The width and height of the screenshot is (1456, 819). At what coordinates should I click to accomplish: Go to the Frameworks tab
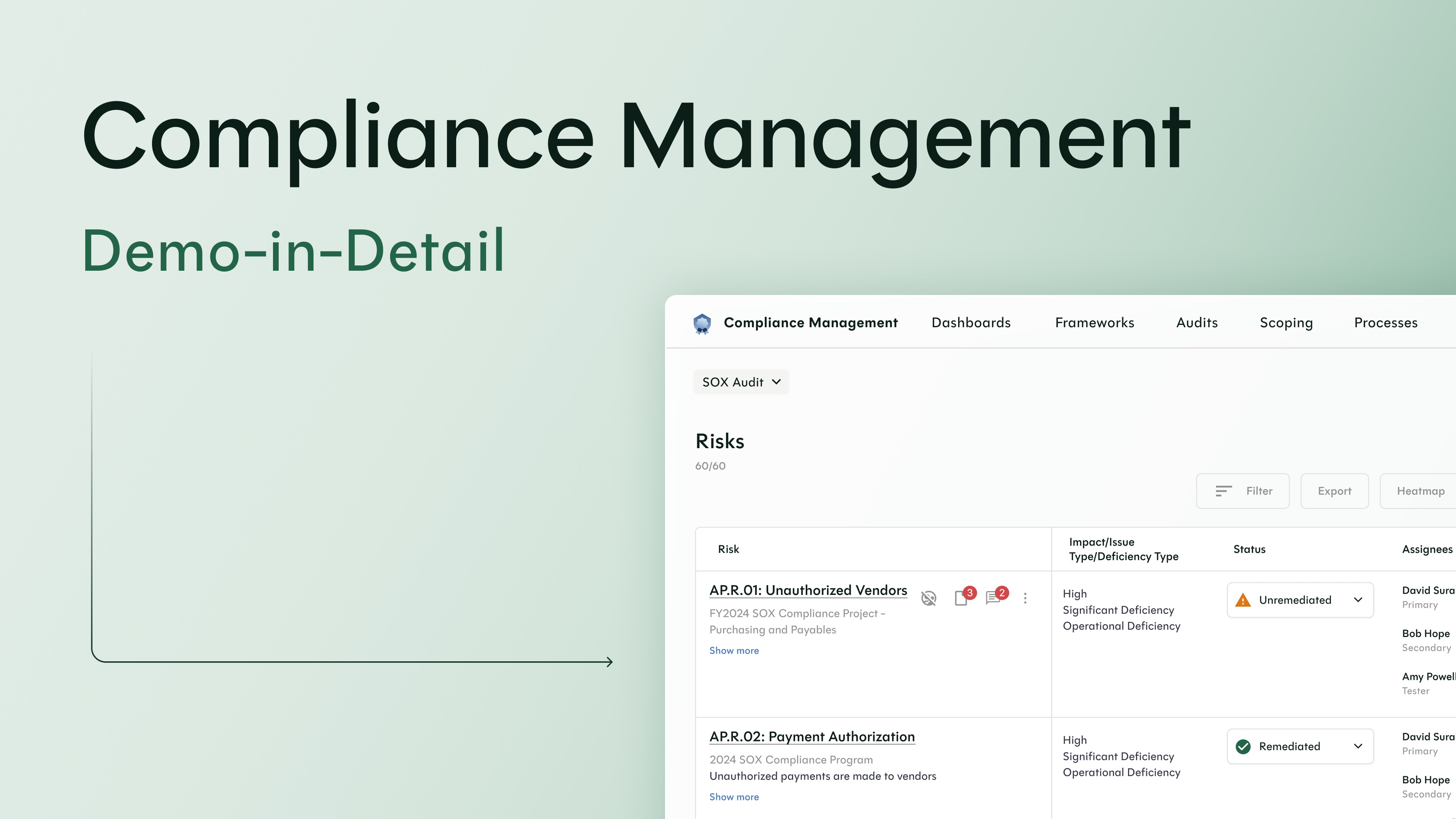click(1094, 323)
